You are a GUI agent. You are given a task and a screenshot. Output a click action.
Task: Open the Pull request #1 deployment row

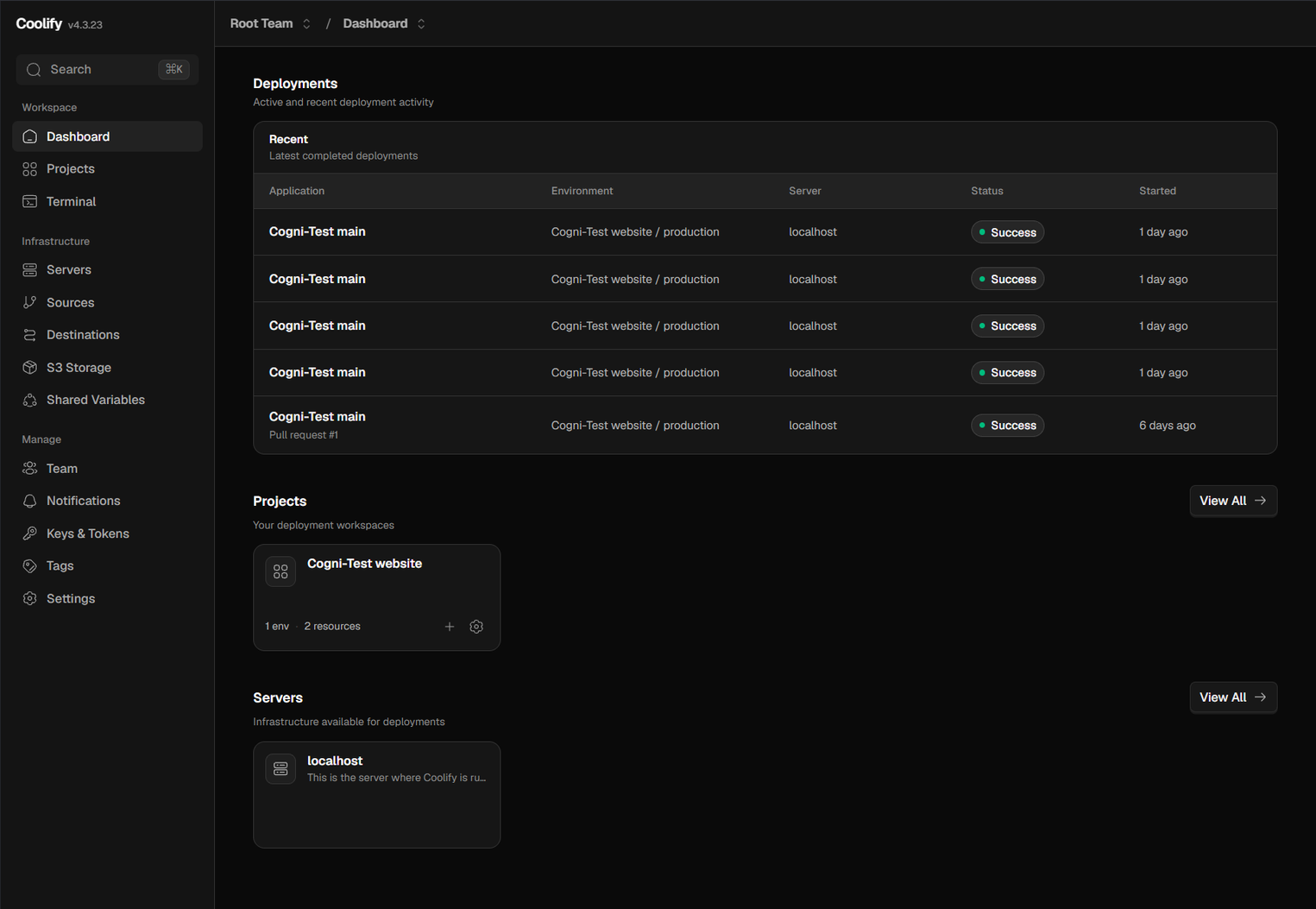point(765,425)
